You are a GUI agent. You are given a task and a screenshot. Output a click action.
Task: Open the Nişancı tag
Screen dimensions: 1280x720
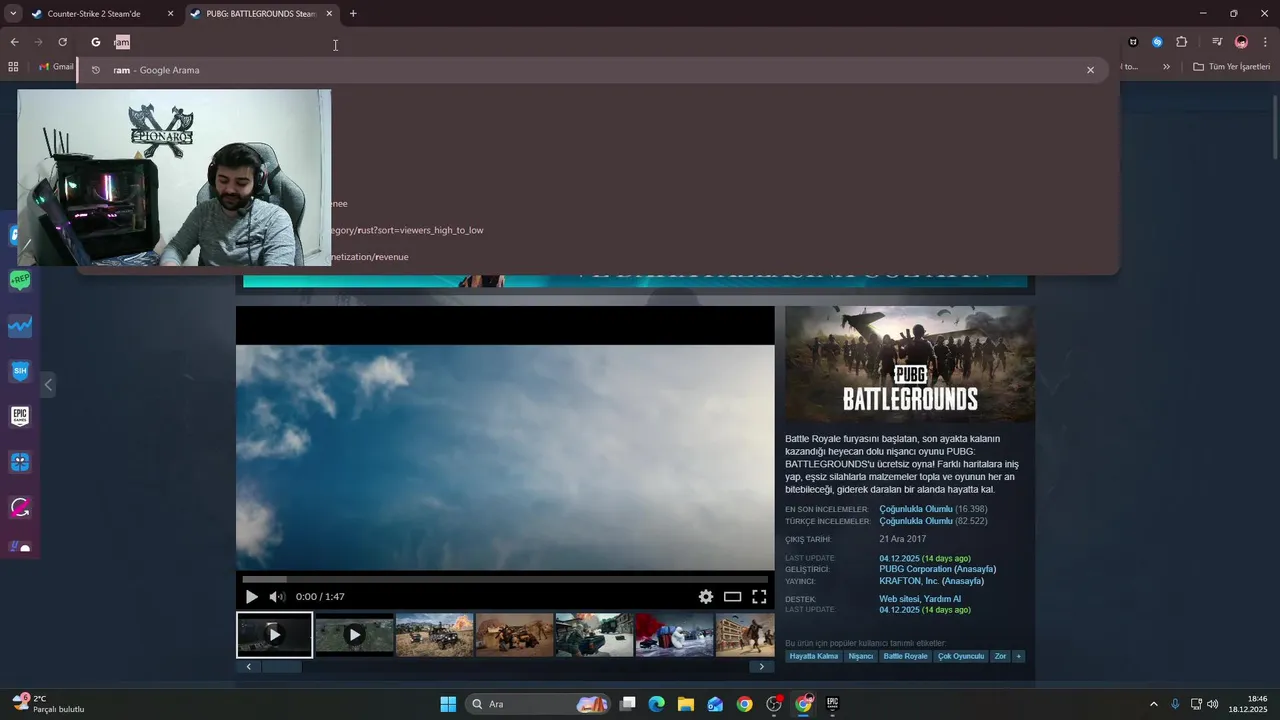(x=861, y=657)
